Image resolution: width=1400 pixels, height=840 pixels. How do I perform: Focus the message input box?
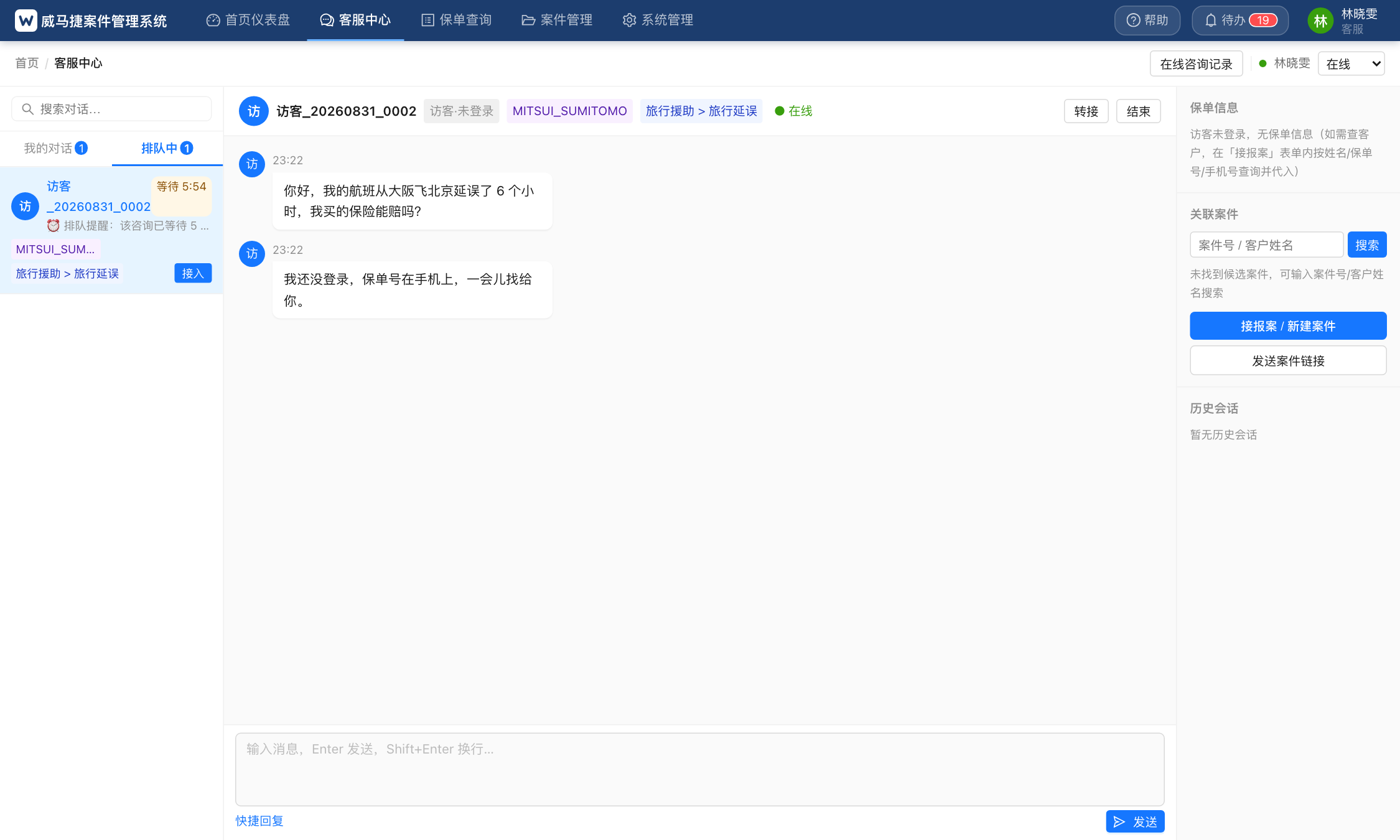[699, 770]
